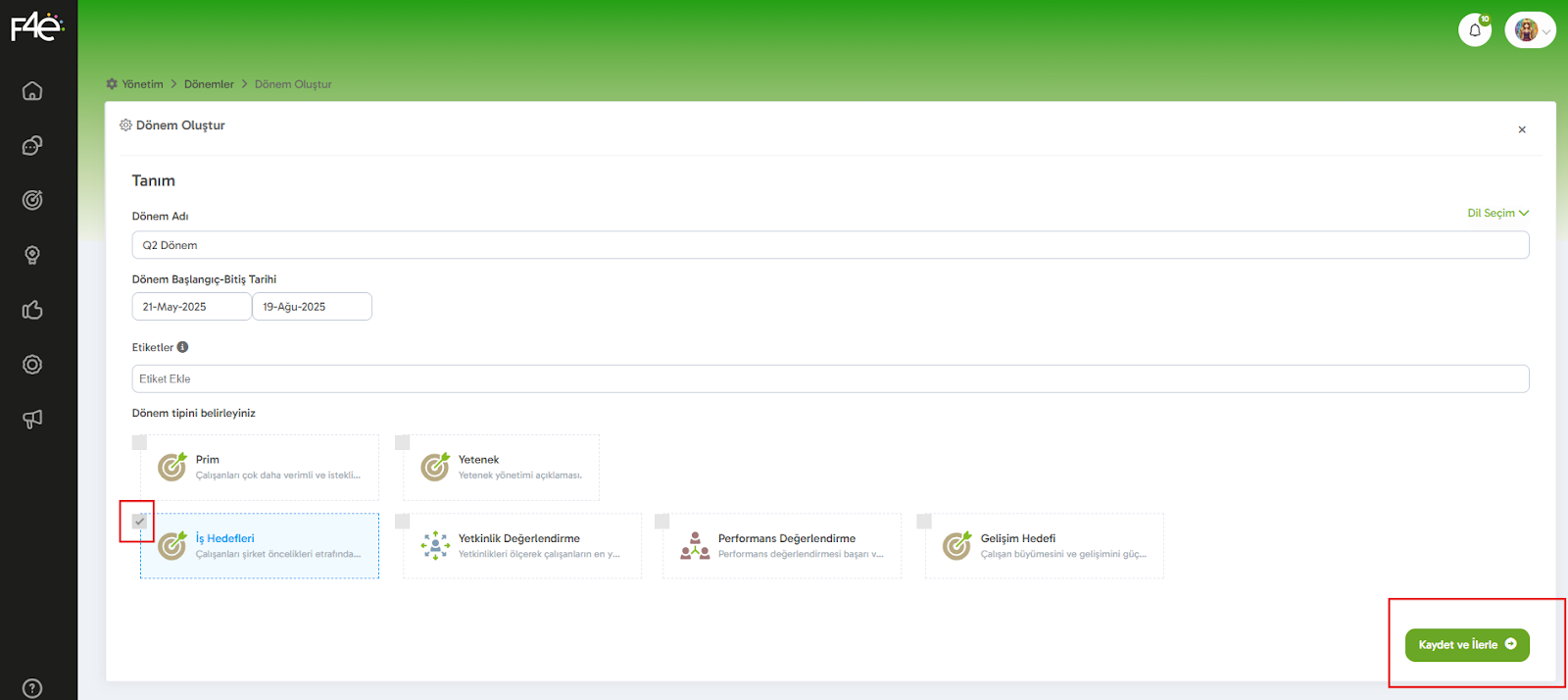This screenshot has width=1568, height=700.
Task: Expand the Dil Seçim language dropdown
Action: click(1497, 213)
